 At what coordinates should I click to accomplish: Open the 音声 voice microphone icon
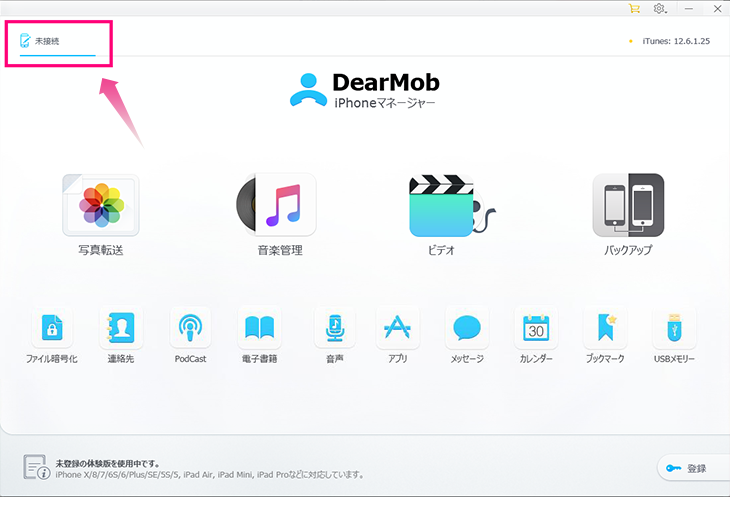click(x=335, y=327)
